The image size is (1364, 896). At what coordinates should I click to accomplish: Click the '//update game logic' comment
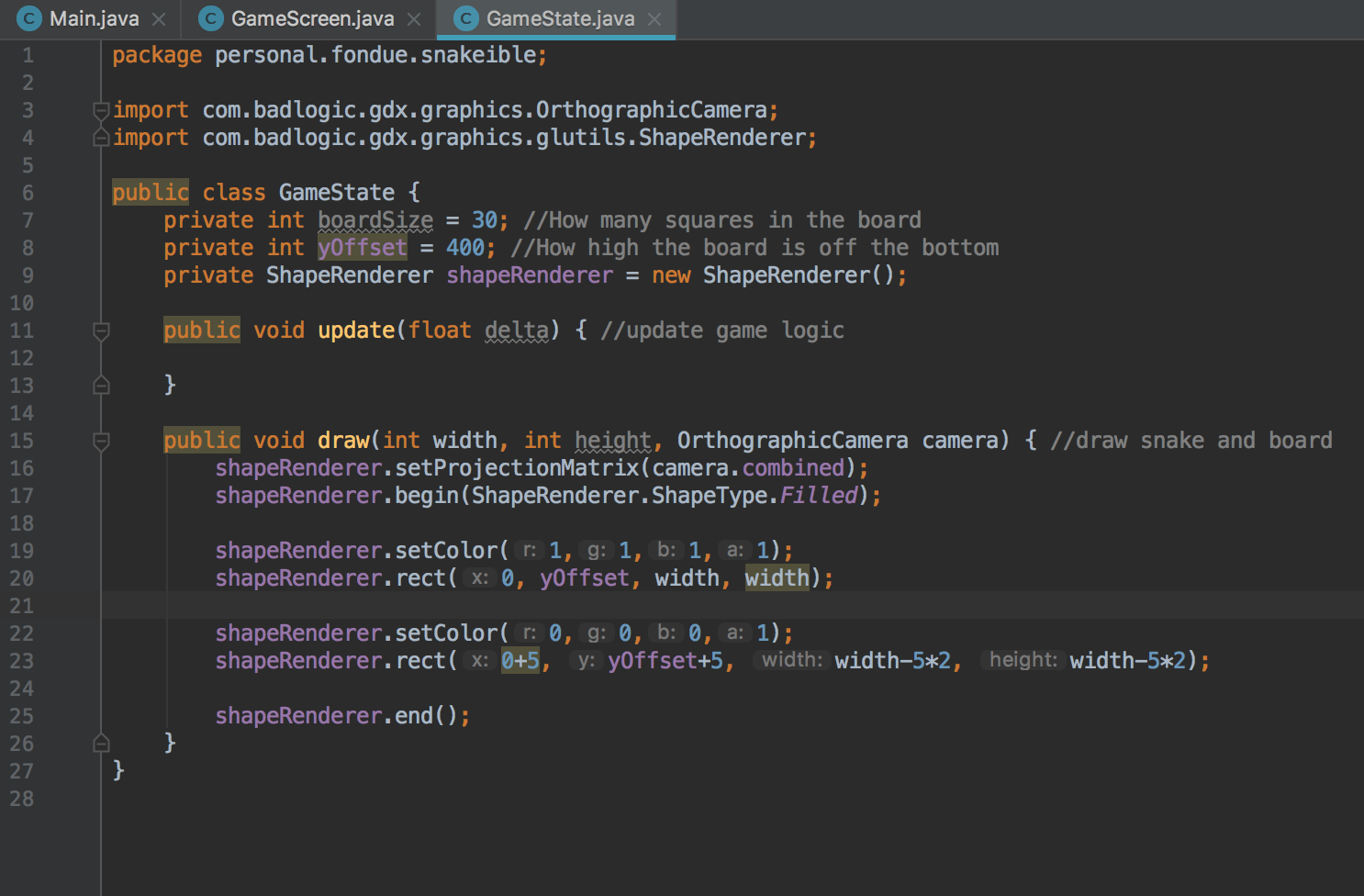click(722, 330)
